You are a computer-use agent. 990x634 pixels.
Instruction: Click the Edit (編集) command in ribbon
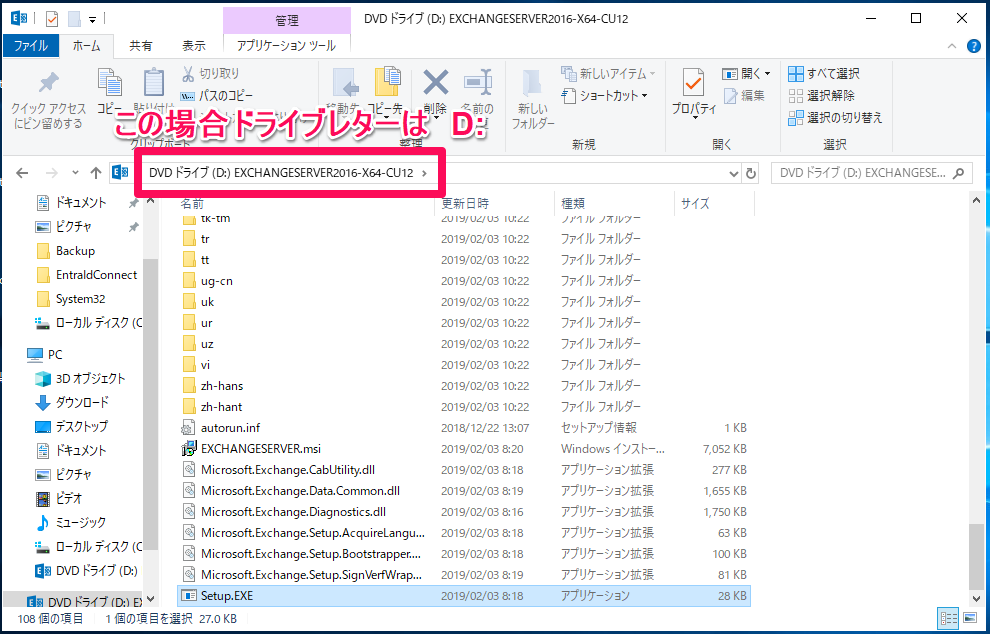[x=744, y=95]
